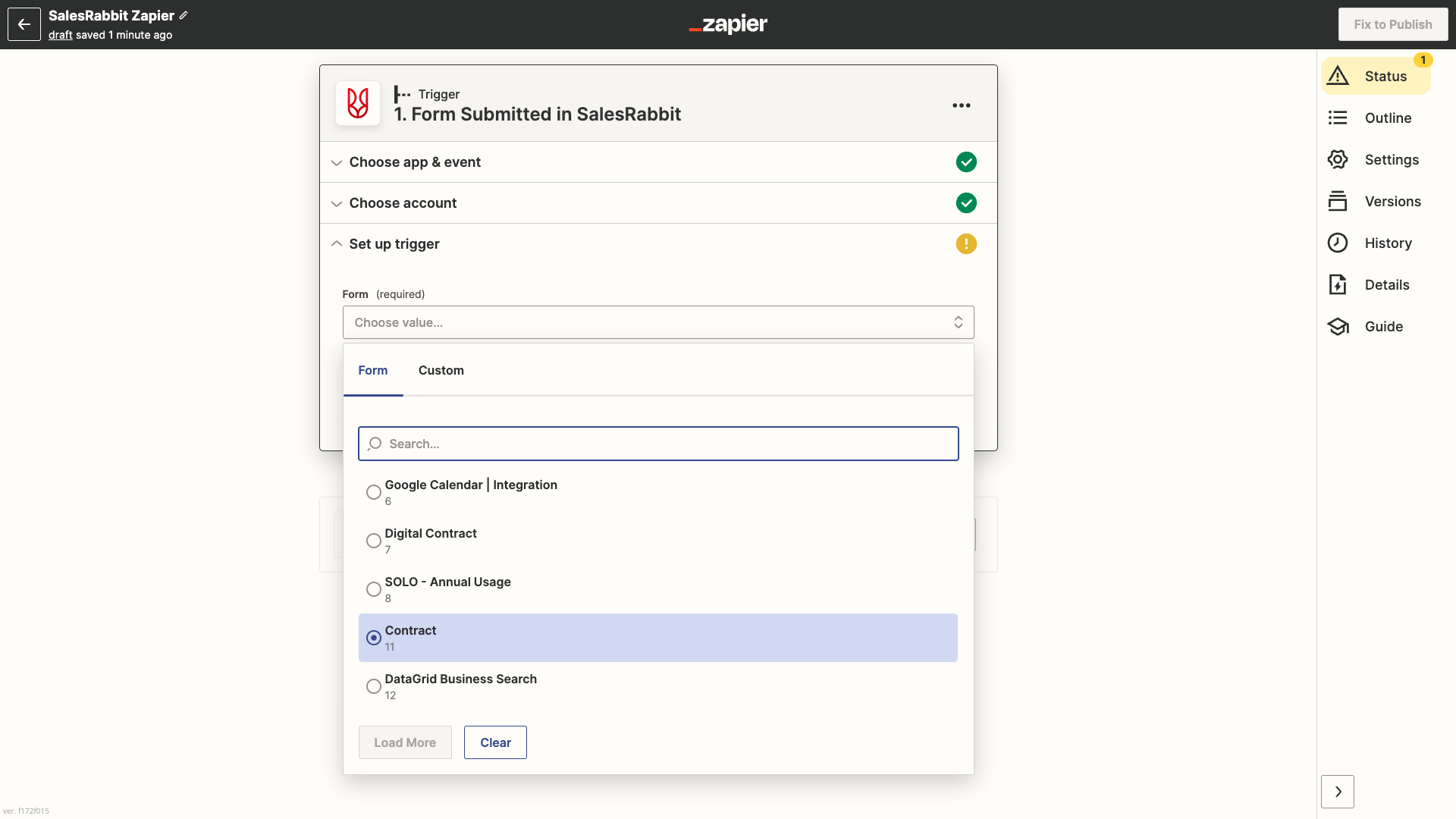
Task: Click the Versions stack icon
Action: pos(1338,201)
